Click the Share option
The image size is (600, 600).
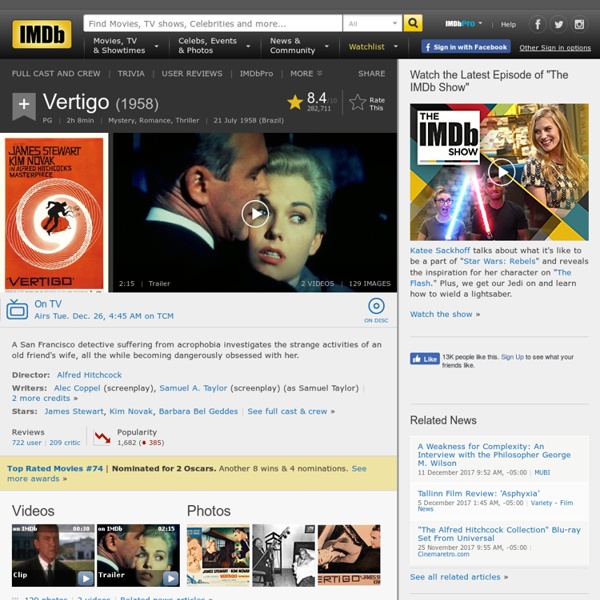[372, 73]
